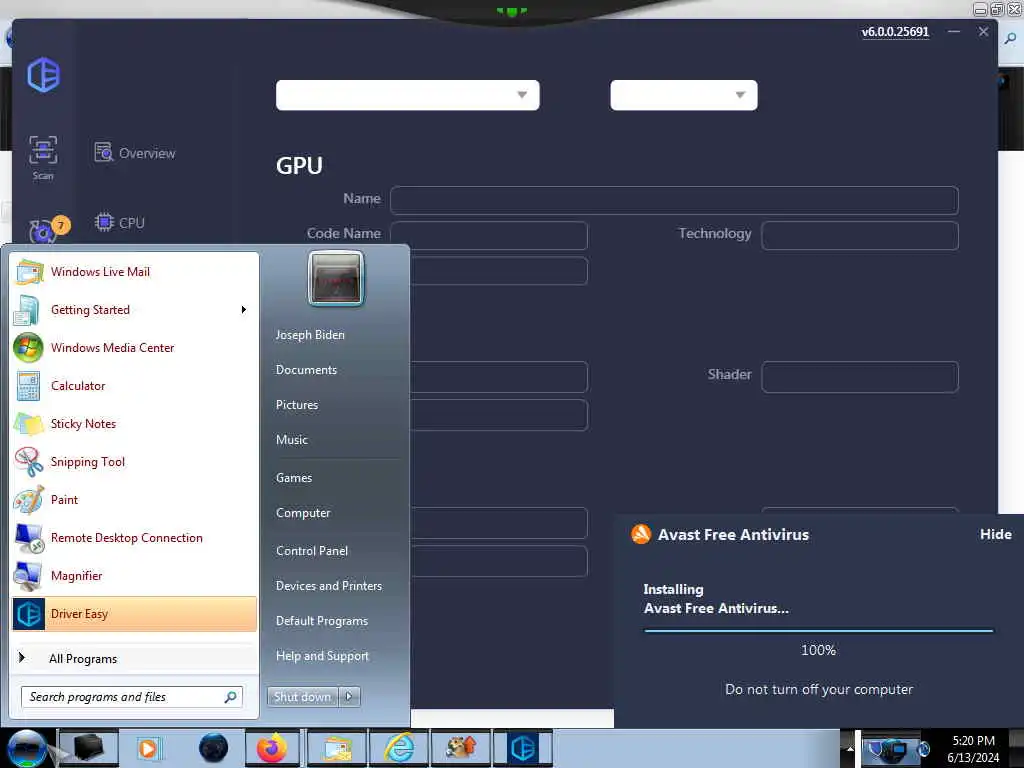Open Games folder
Image resolution: width=1024 pixels, height=768 pixels.
[294, 478]
